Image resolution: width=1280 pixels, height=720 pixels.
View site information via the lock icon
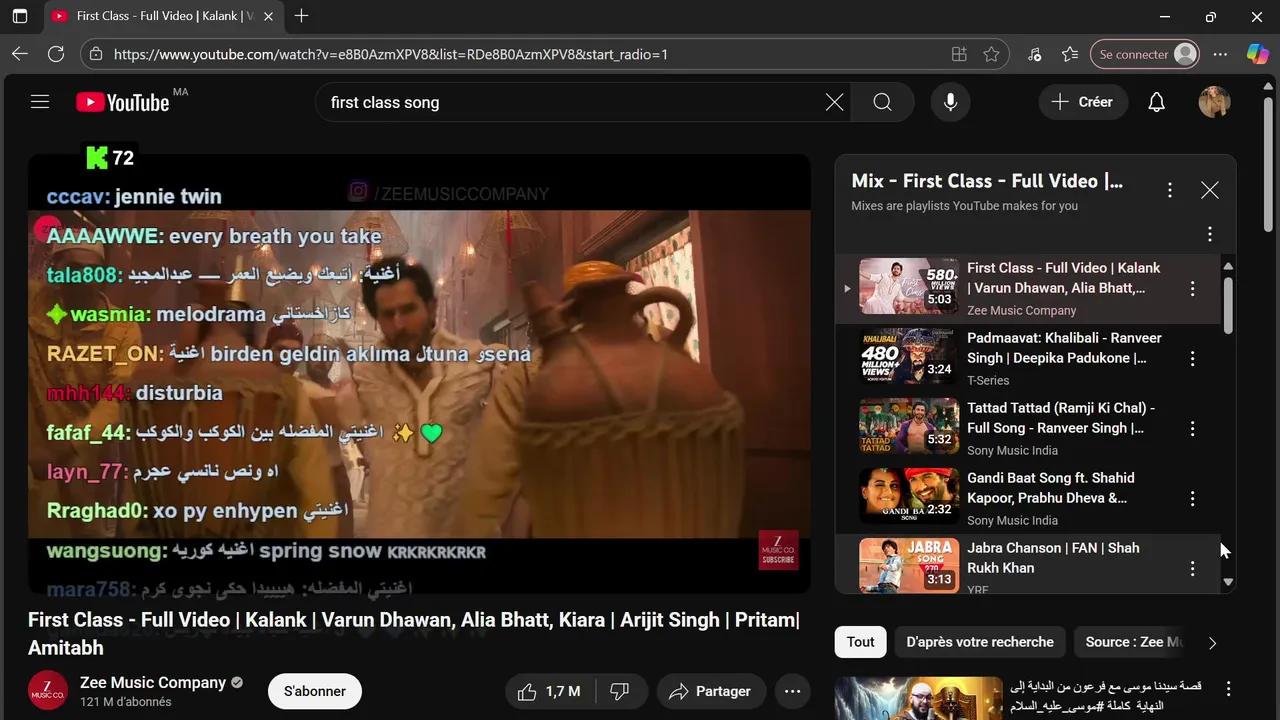pos(95,54)
